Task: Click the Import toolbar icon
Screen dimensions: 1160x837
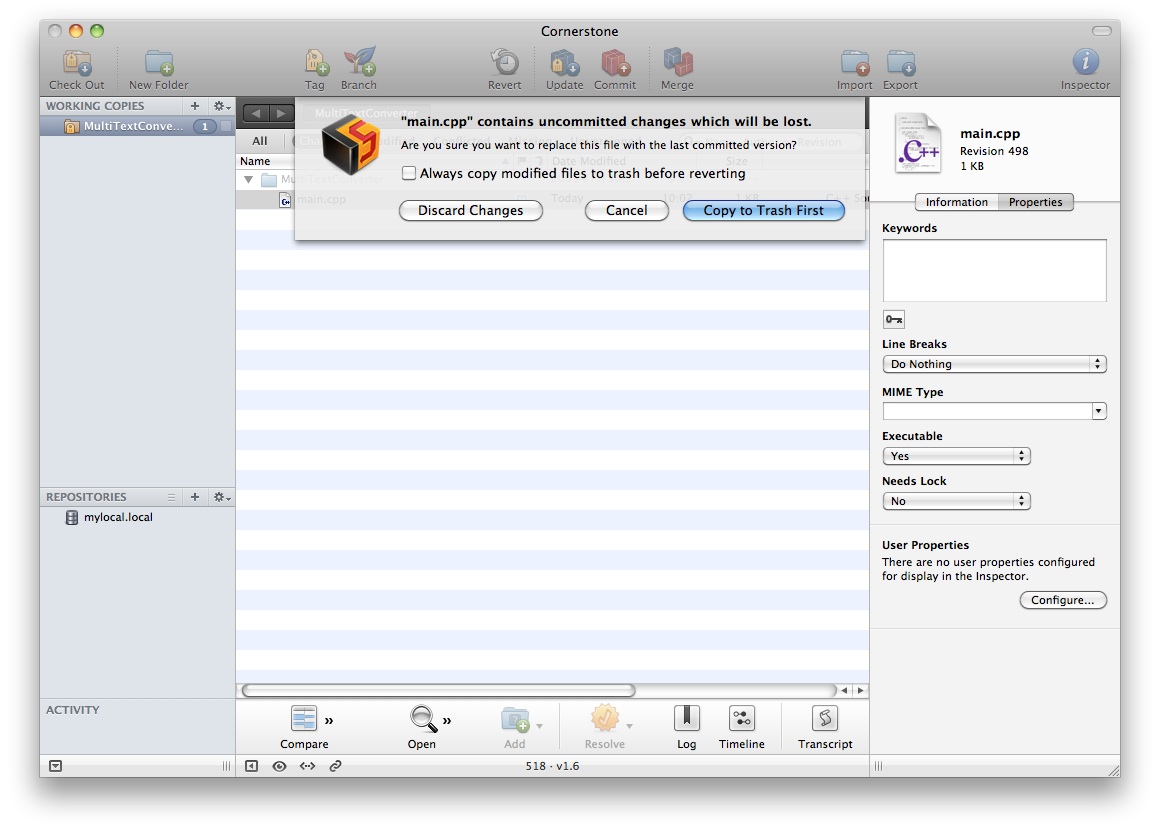Action: click(x=855, y=64)
